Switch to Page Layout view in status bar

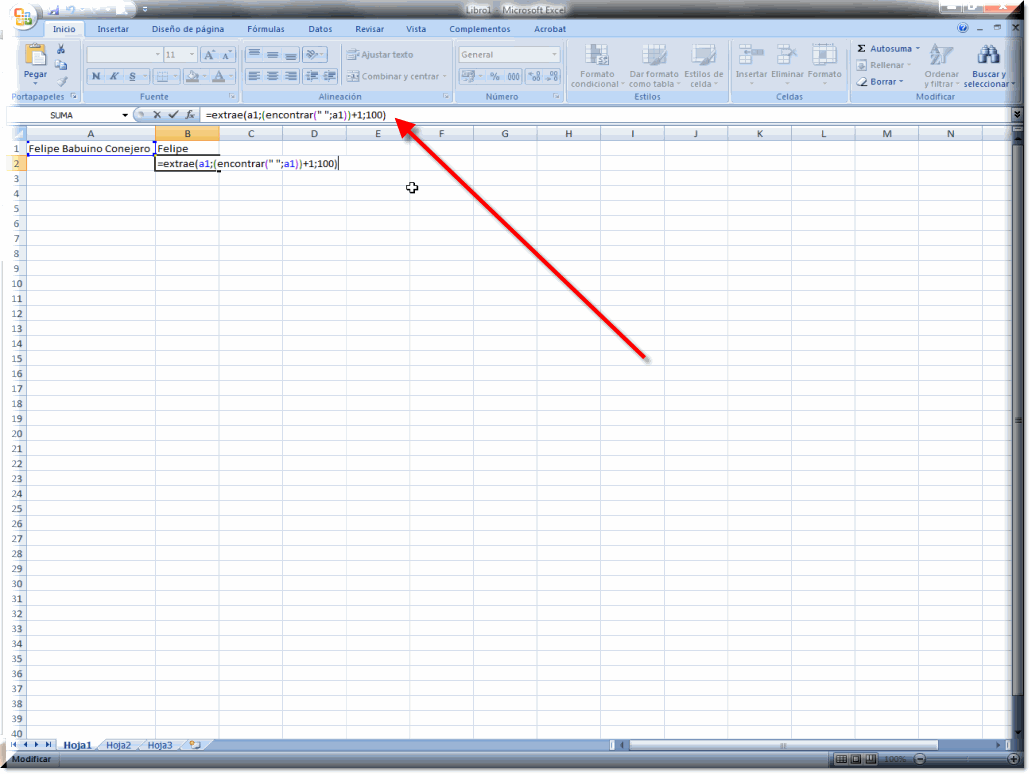pos(856,759)
